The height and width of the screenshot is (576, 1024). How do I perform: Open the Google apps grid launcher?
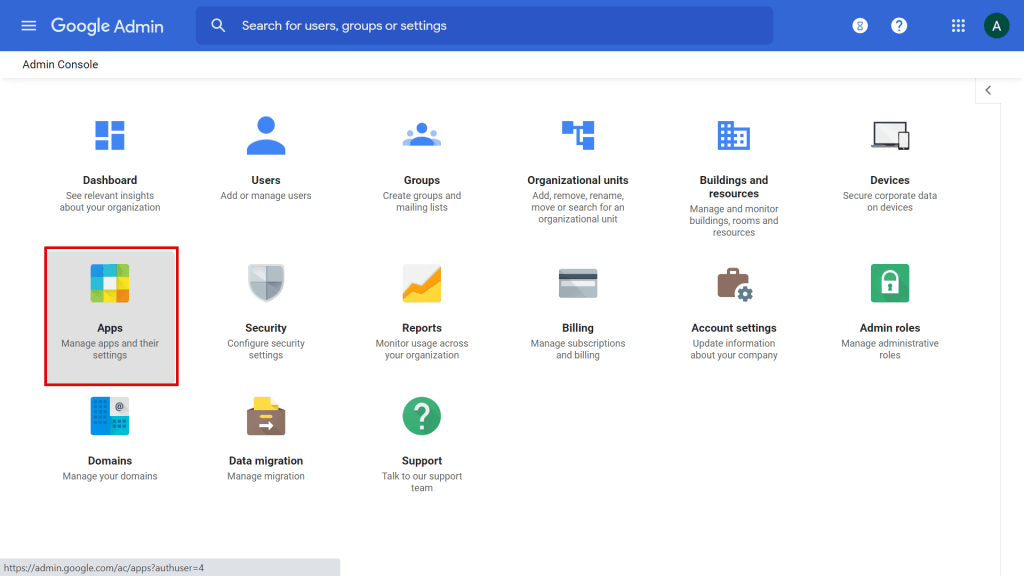pos(958,25)
